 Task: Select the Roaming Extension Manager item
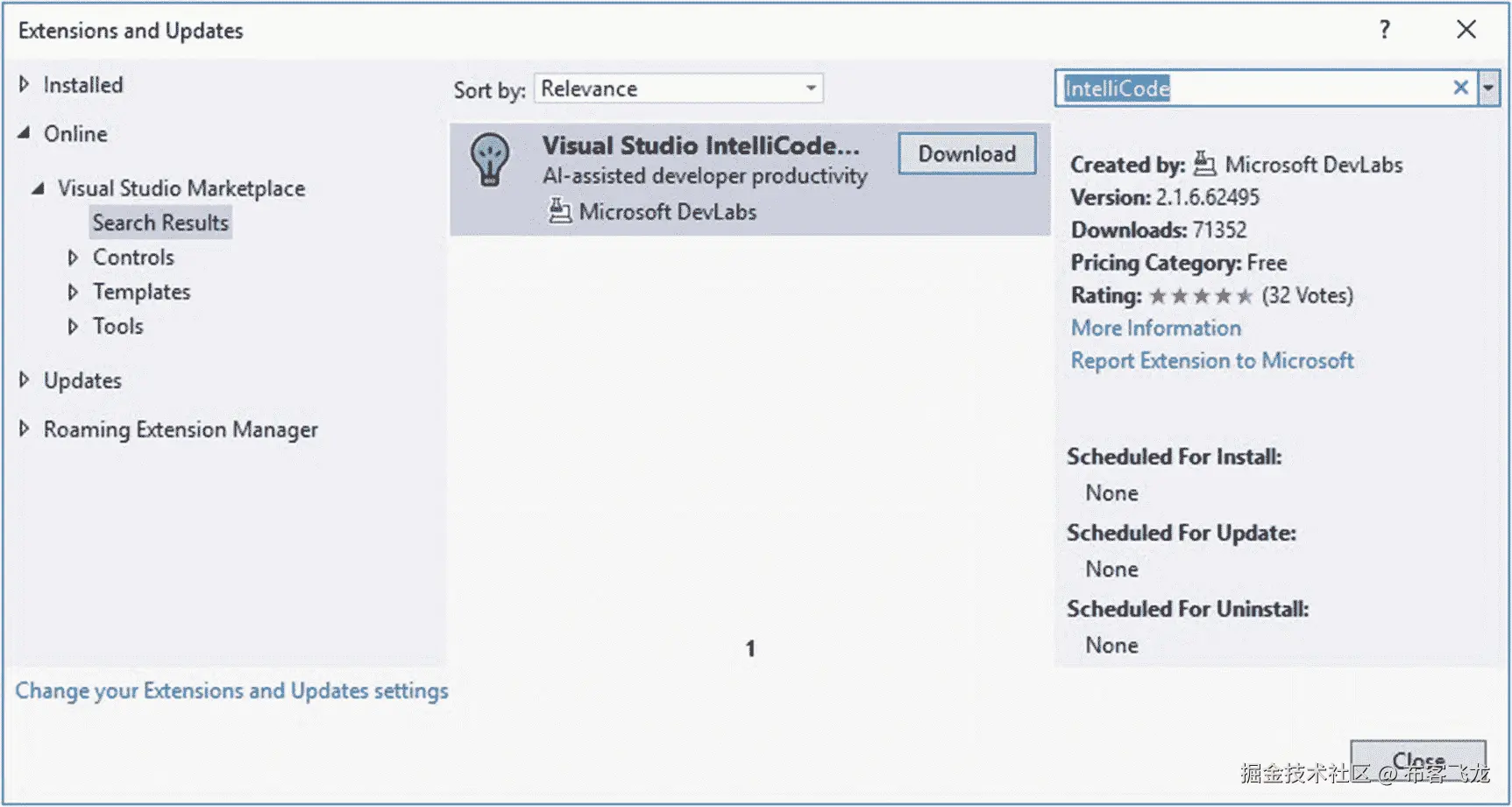coord(181,429)
